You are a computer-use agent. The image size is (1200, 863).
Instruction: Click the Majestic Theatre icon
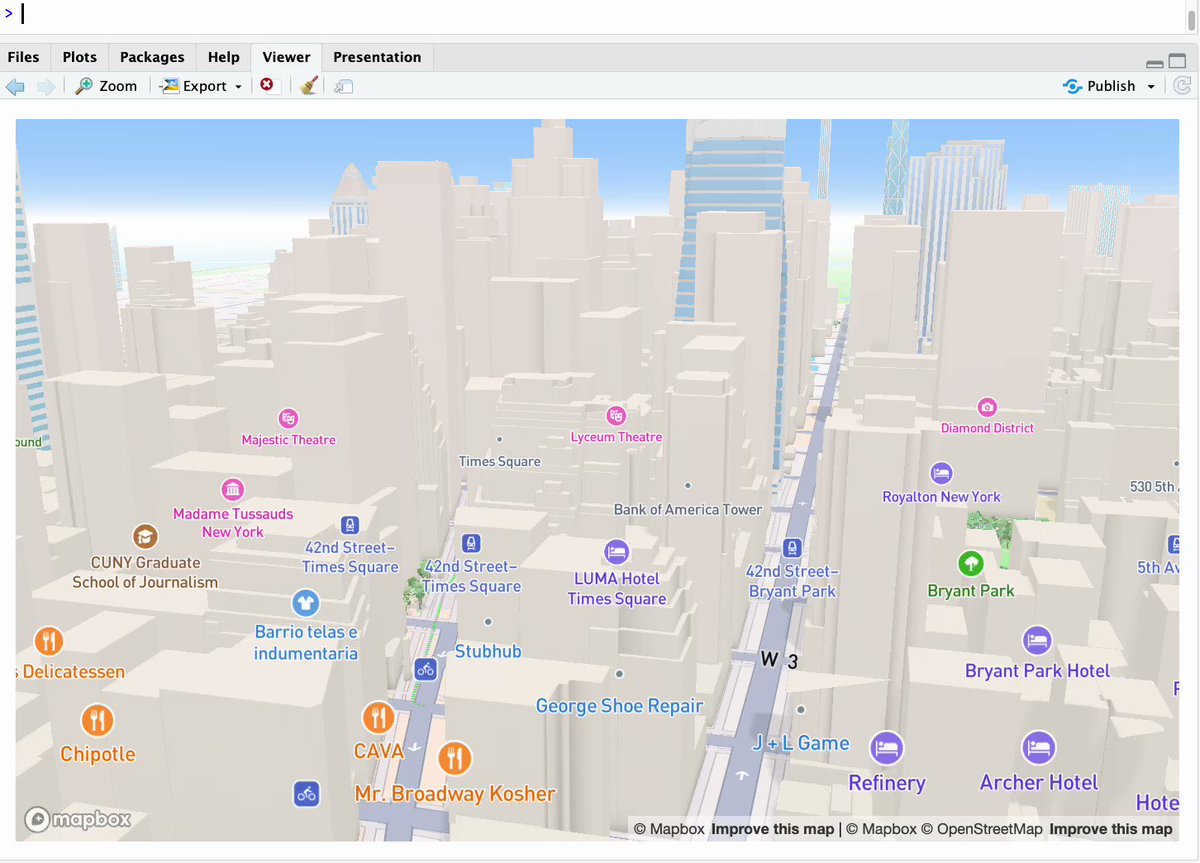(289, 418)
